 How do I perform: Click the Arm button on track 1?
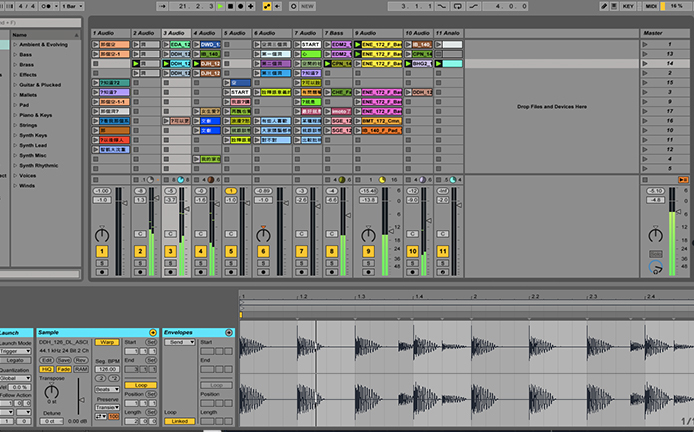pyautogui.click(x=101, y=273)
